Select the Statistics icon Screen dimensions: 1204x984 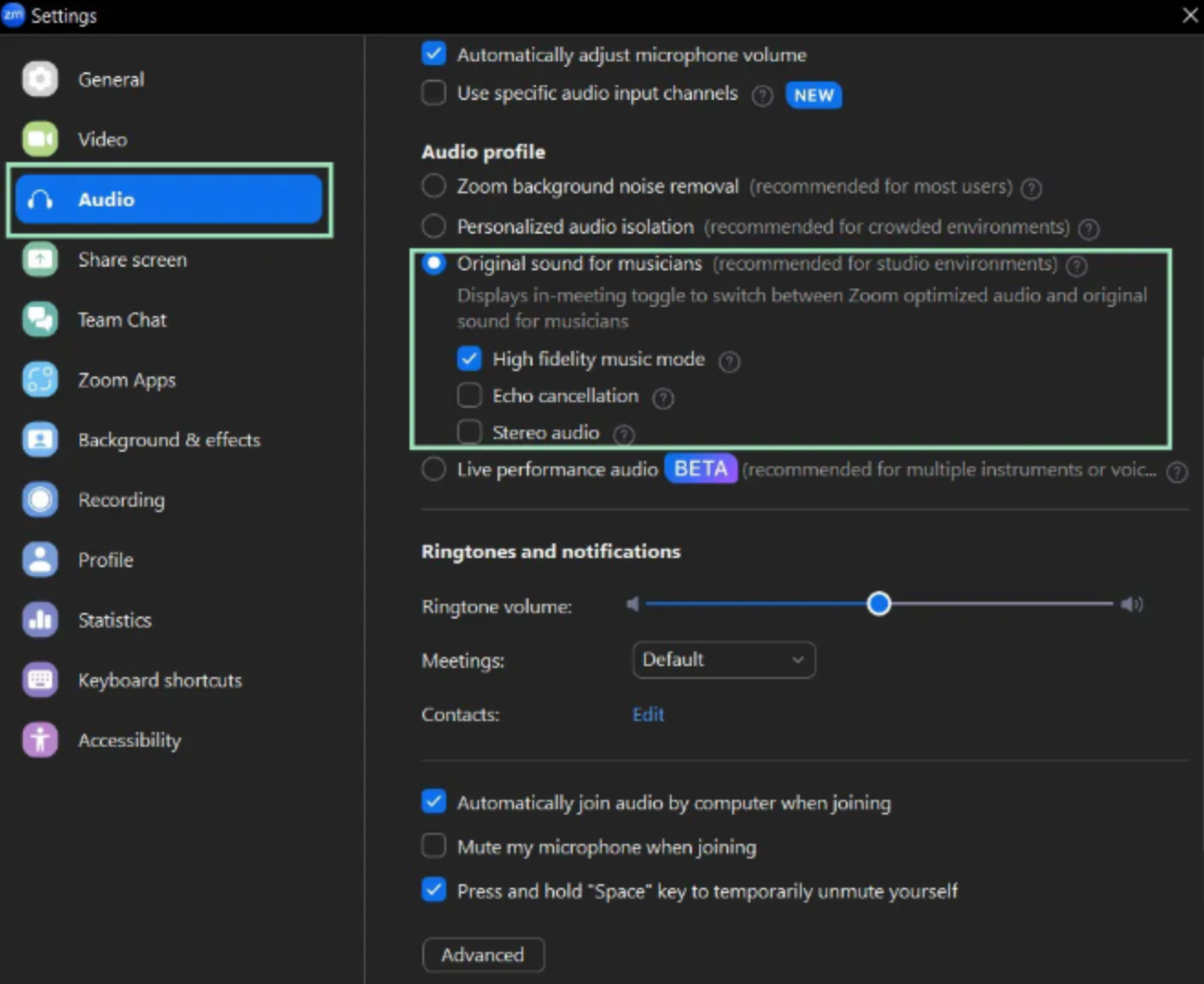39,619
